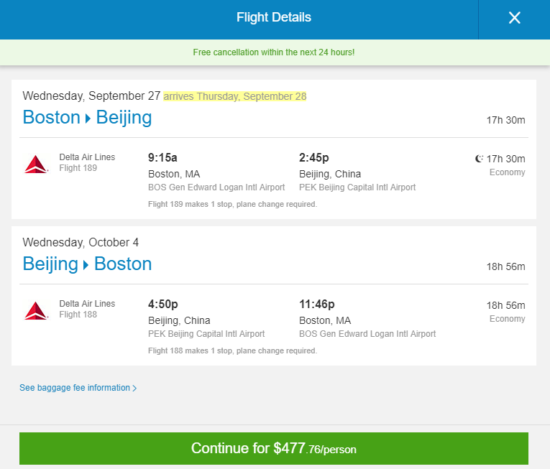Select the Boston to Beijing route heading
550x469 pixels.
[x=87, y=117]
